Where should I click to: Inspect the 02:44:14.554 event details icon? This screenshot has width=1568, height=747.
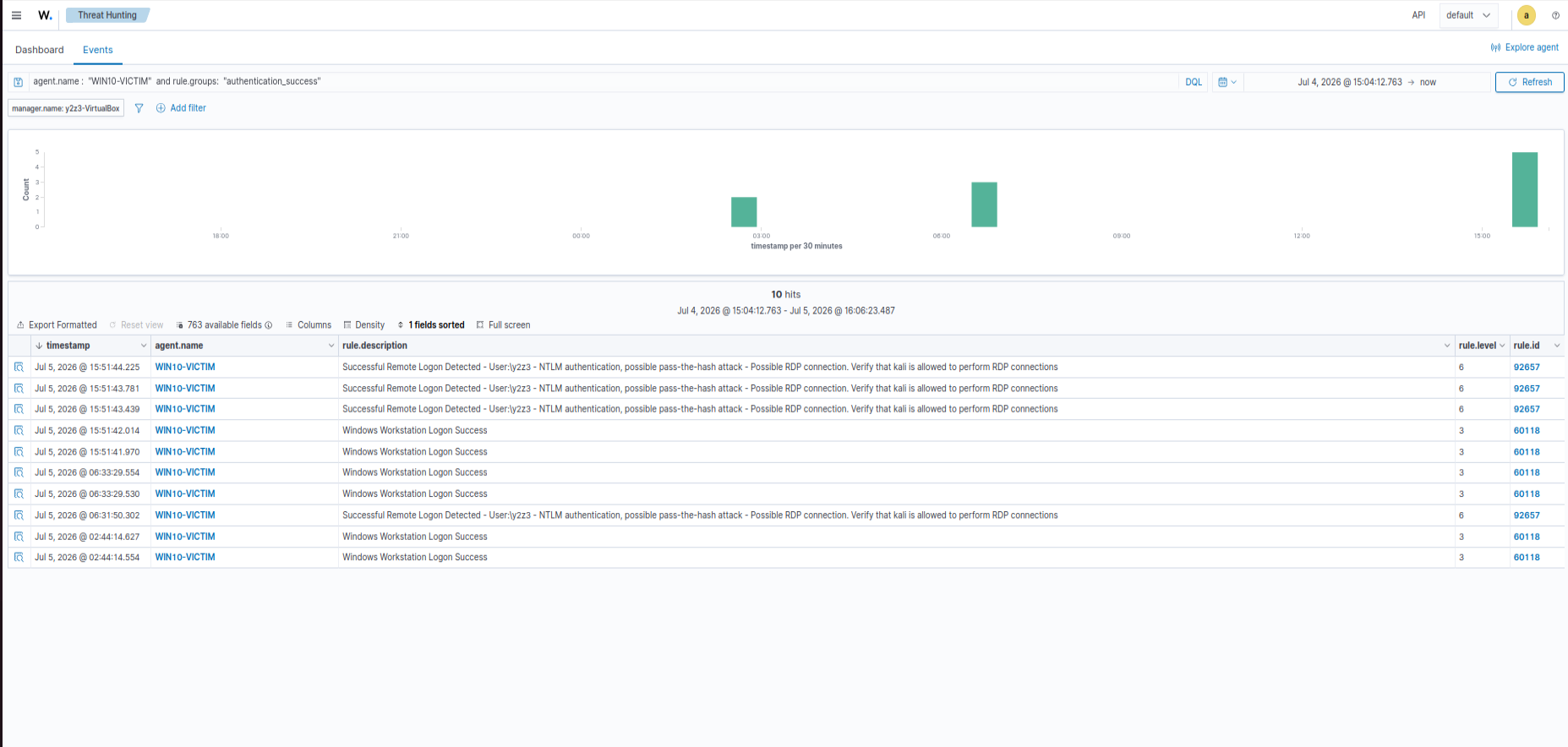click(x=19, y=558)
